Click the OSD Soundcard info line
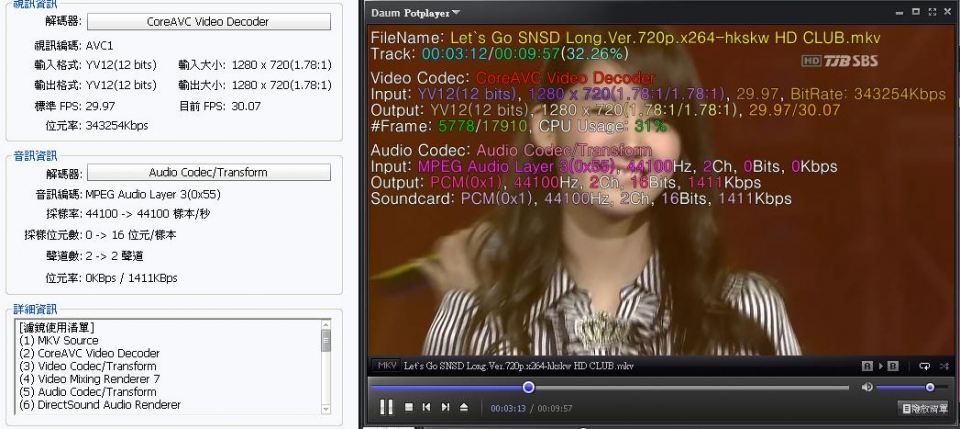This screenshot has width=960, height=429. (581, 198)
